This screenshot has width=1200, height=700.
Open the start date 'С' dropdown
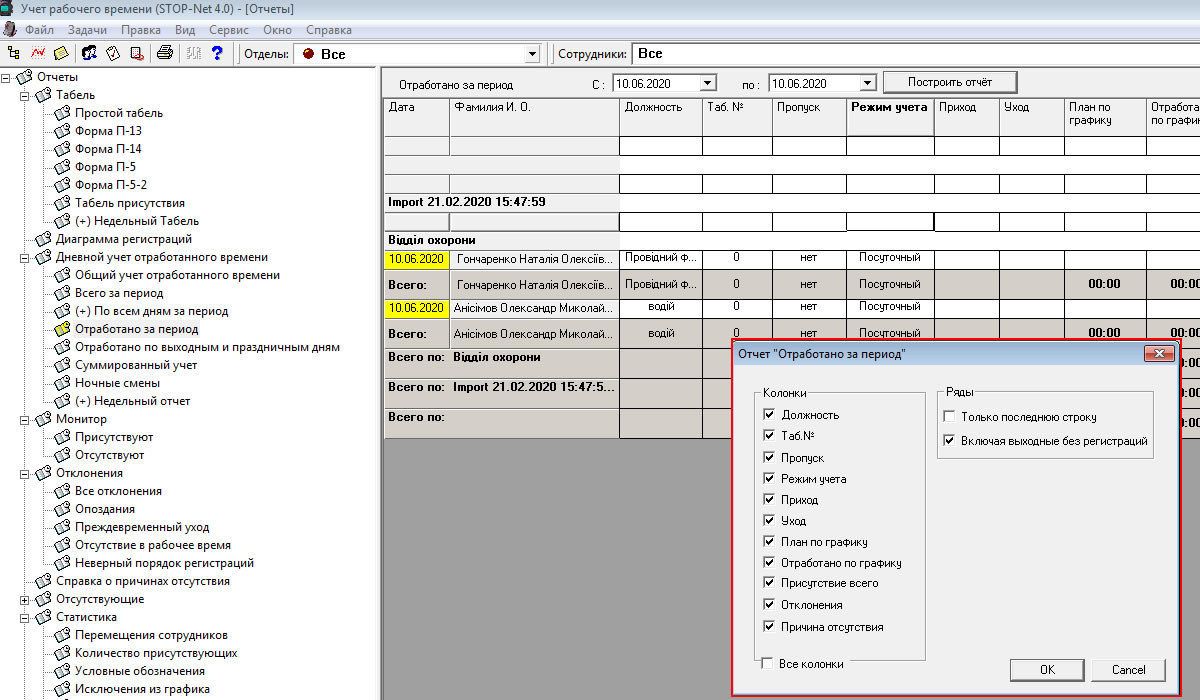click(x=708, y=83)
